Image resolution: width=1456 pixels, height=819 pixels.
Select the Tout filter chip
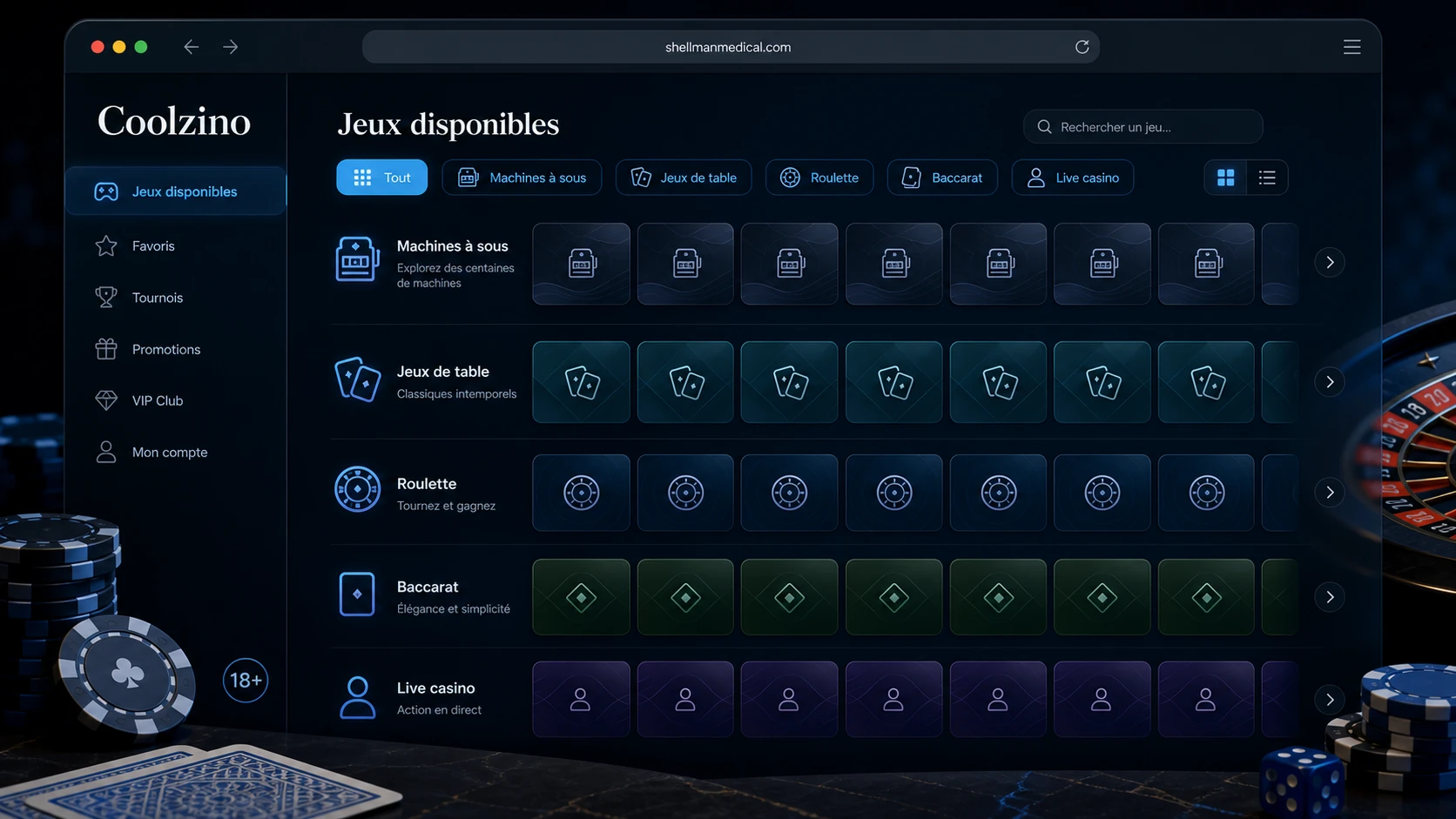pos(382,178)
